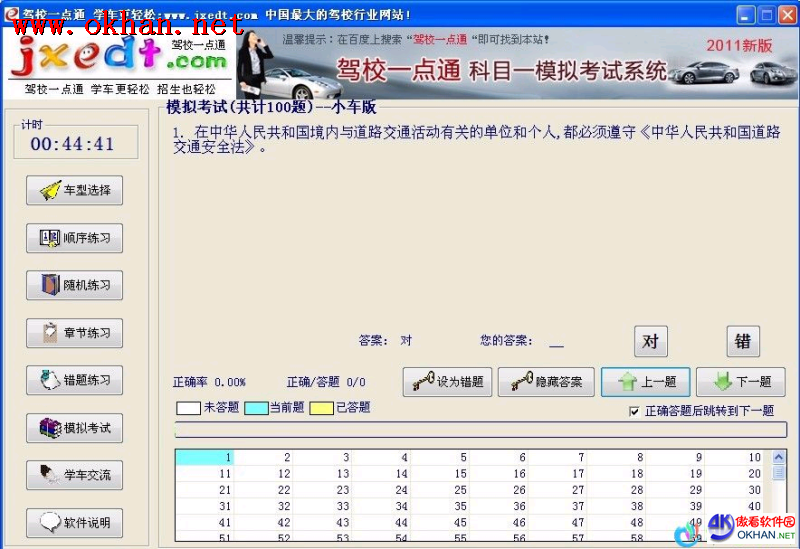Start 顺序练习 sequential practice
Image resolution: width=800 pixels, height=549 pixels.
pos(74,238)
